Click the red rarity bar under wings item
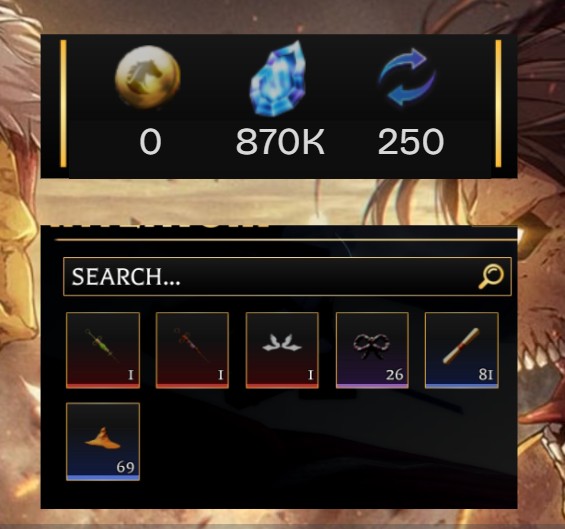The image size is (565, 529). point(282,386)
